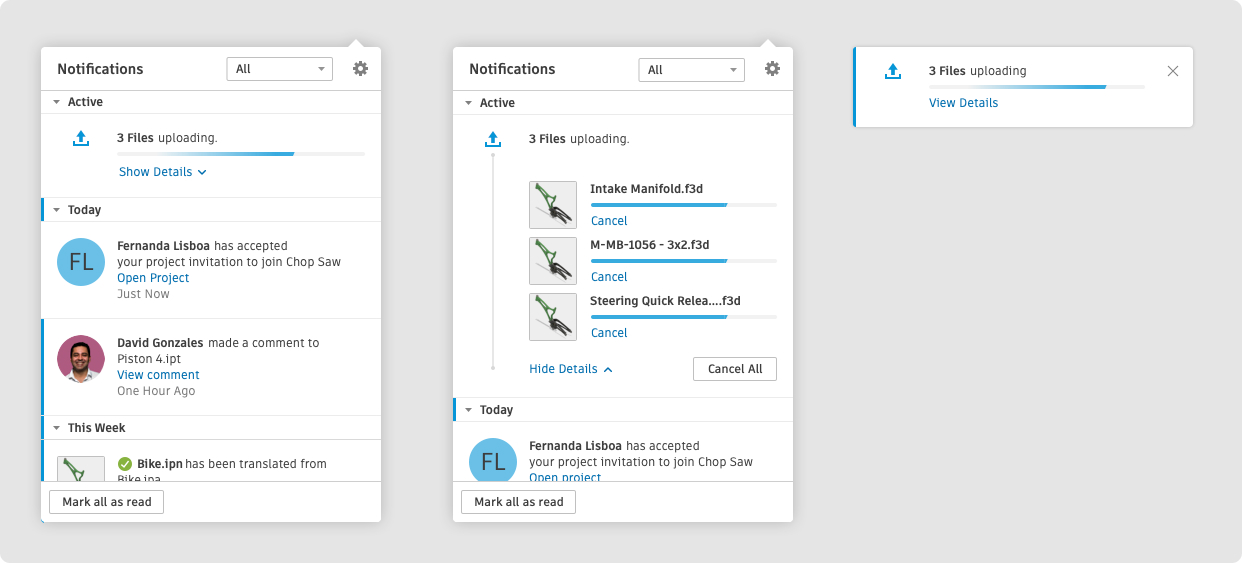The height and width of the screenshot is (563, 1242).
Task: Click Open project link in middle panel
Action: pos(565,478)
